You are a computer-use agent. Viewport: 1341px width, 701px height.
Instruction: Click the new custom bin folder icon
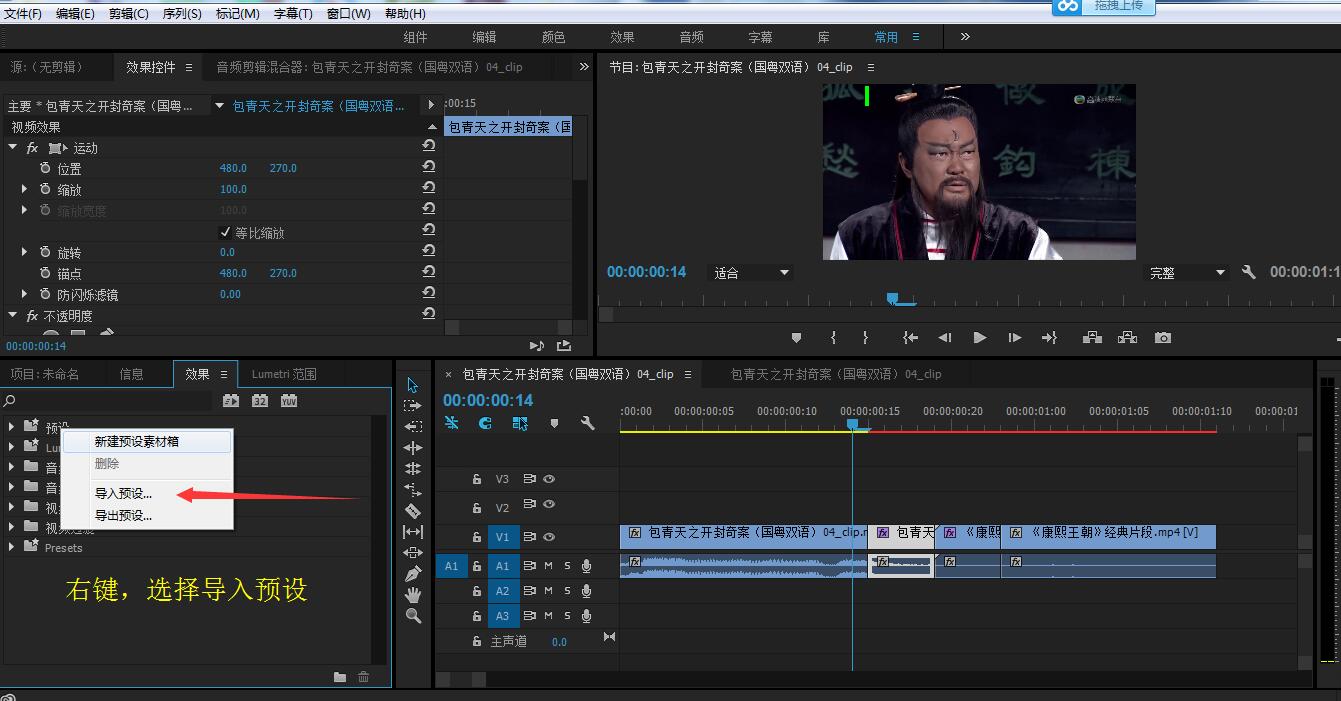pos(340,677)
